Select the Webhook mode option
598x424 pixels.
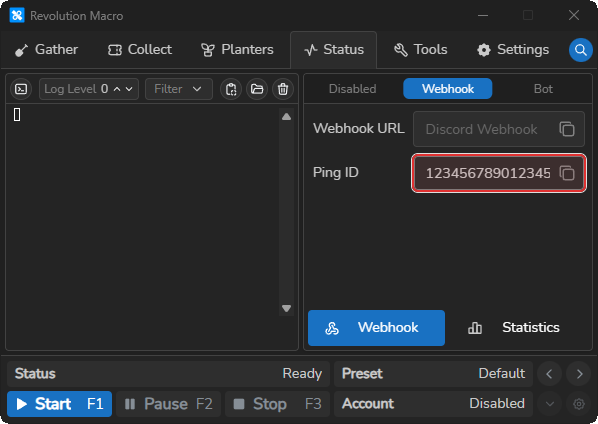coord(448,89)
